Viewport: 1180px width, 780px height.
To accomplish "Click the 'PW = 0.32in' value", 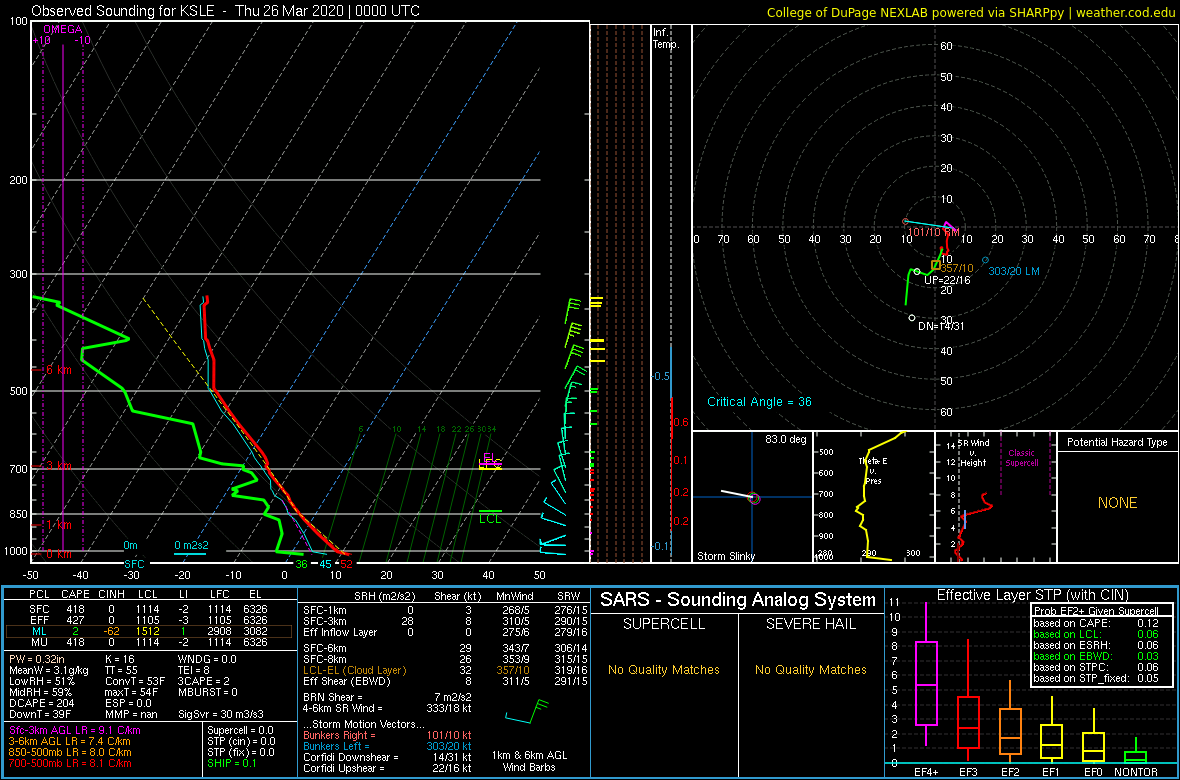I will (37, 660).
